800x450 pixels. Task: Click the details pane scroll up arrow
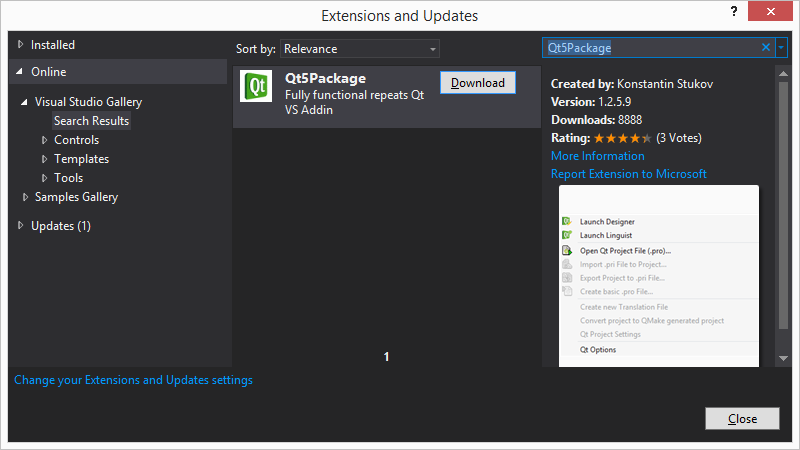coord(783,73)
